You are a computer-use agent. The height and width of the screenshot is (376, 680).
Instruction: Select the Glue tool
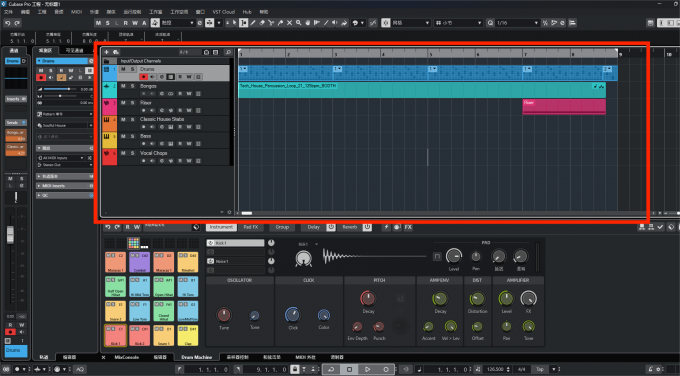[280, 23]
